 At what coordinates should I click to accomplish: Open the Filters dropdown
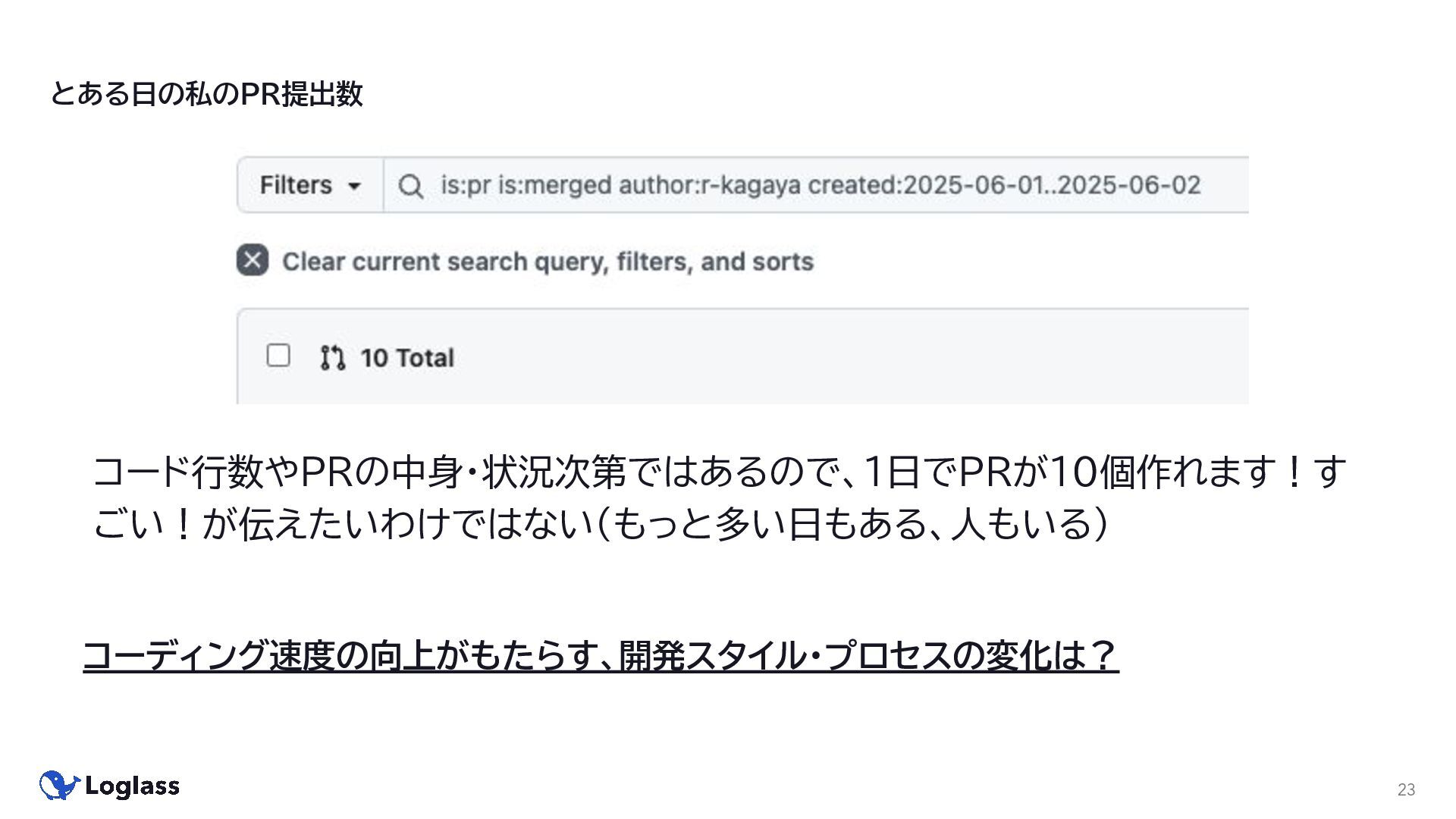click(x=309, y=185)
